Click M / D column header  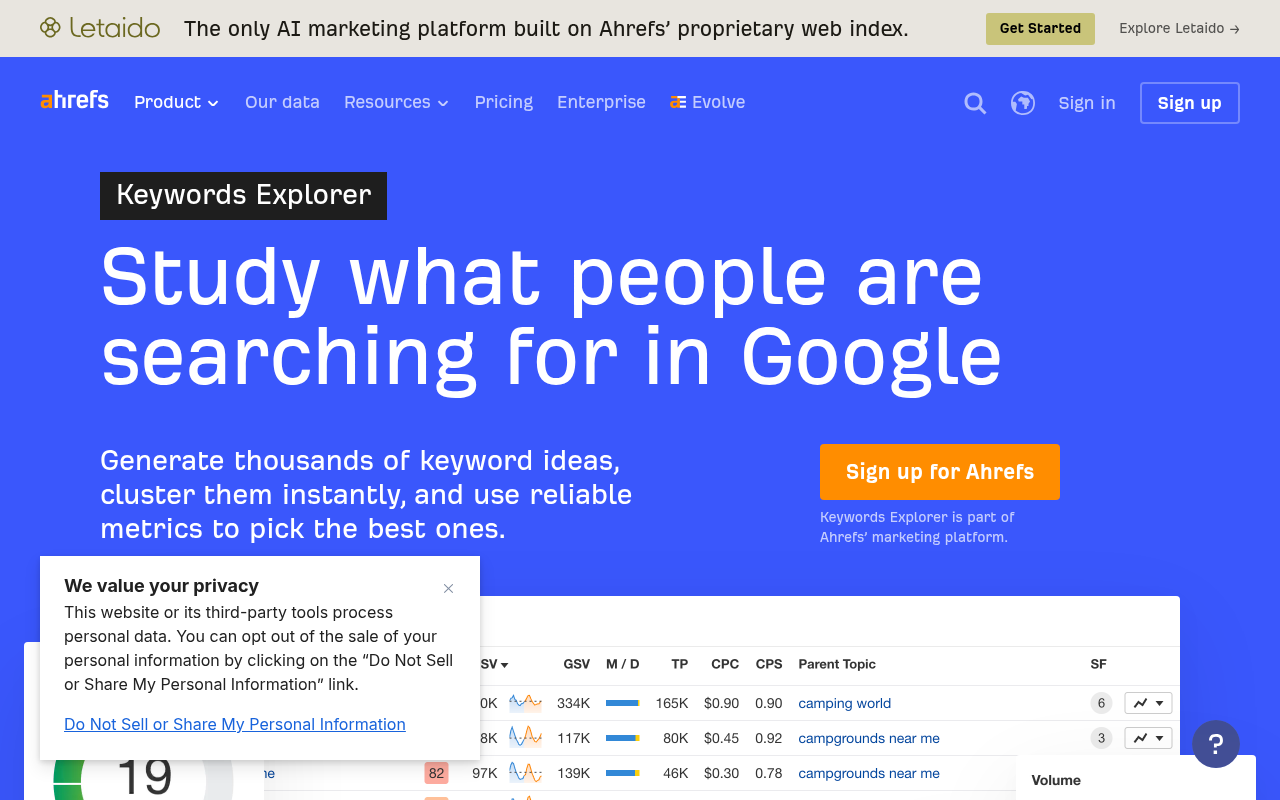(622, 664)
